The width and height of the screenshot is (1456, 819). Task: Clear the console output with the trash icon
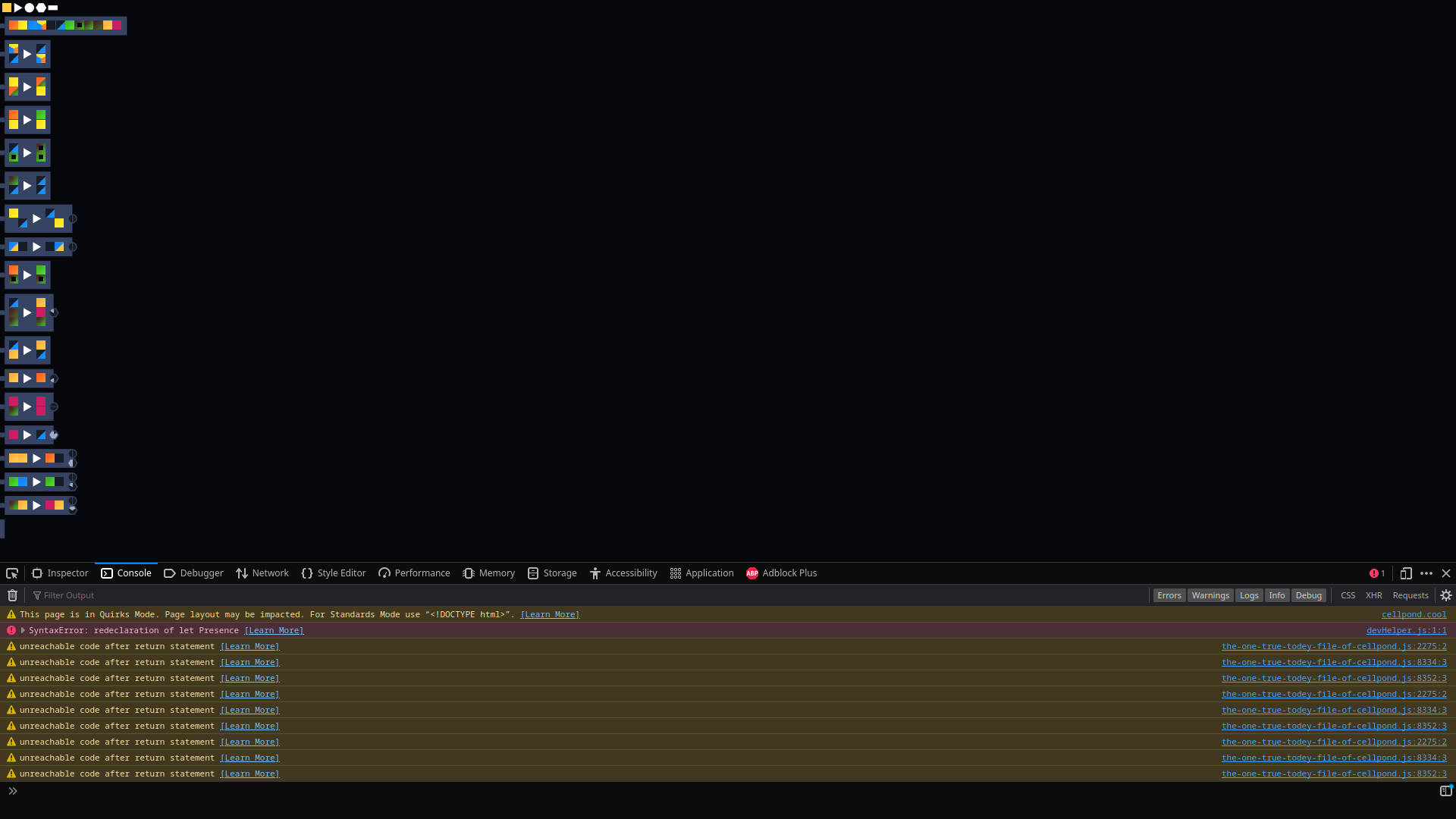pos(11,595)
